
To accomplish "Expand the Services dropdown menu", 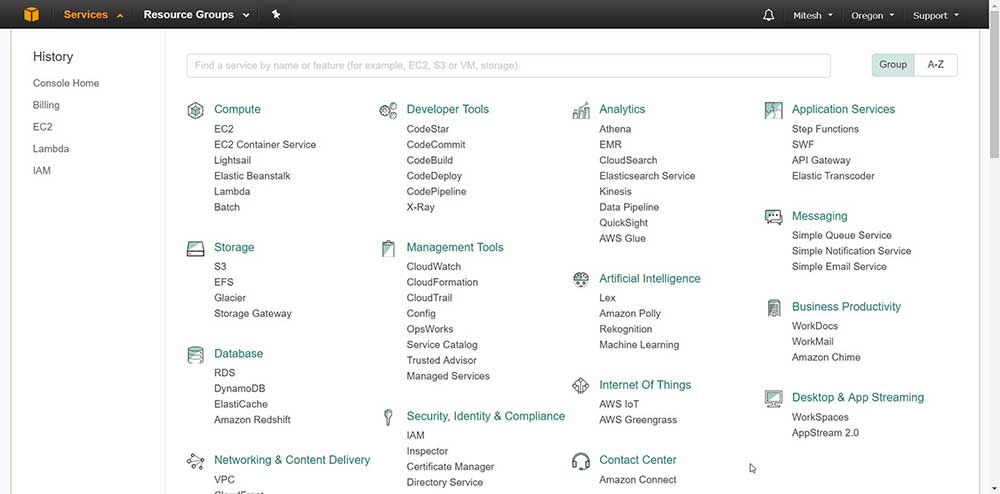I will click(93, 15).
